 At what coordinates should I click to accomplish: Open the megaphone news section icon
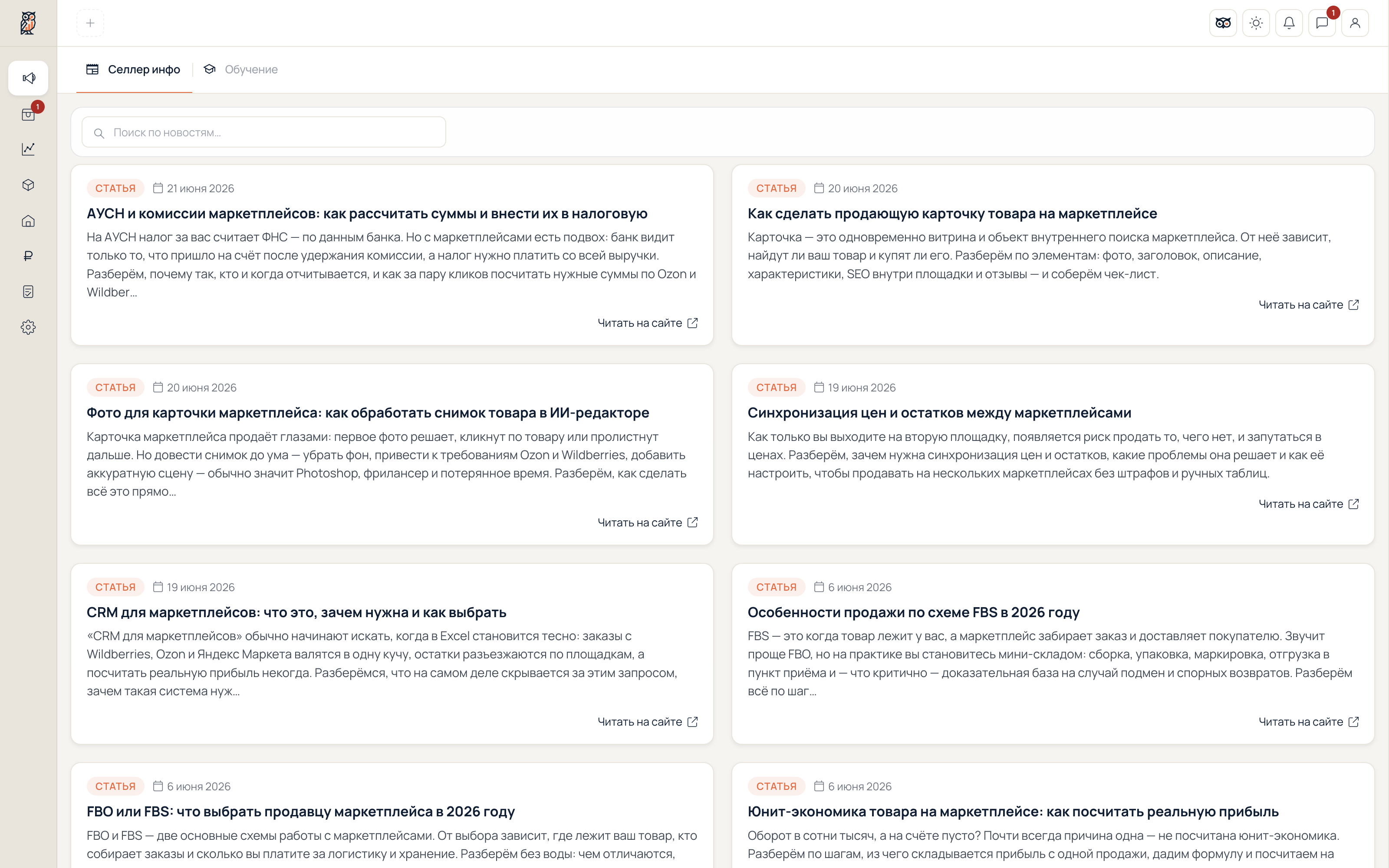28,78
